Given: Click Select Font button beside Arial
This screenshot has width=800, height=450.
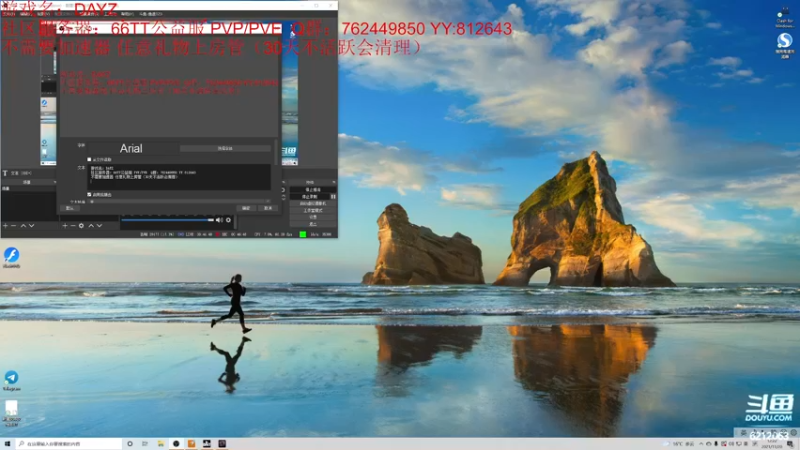Looking at the screenshot, I should point(225,148).
